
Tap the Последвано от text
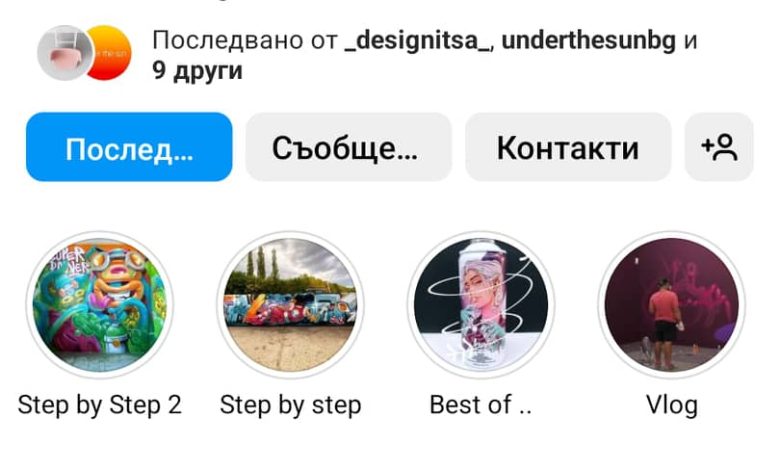244,40
